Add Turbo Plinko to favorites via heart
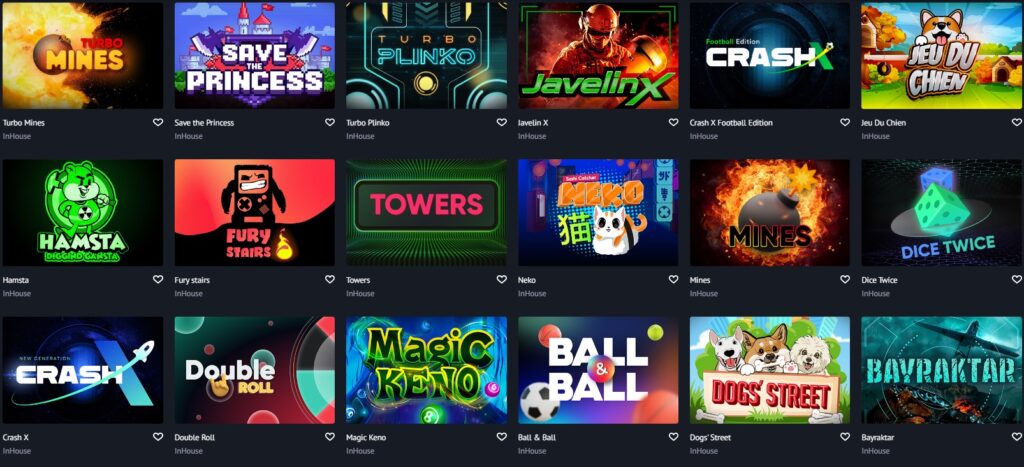The width and height of the screenshot is (1024, 467). [501, 122]
